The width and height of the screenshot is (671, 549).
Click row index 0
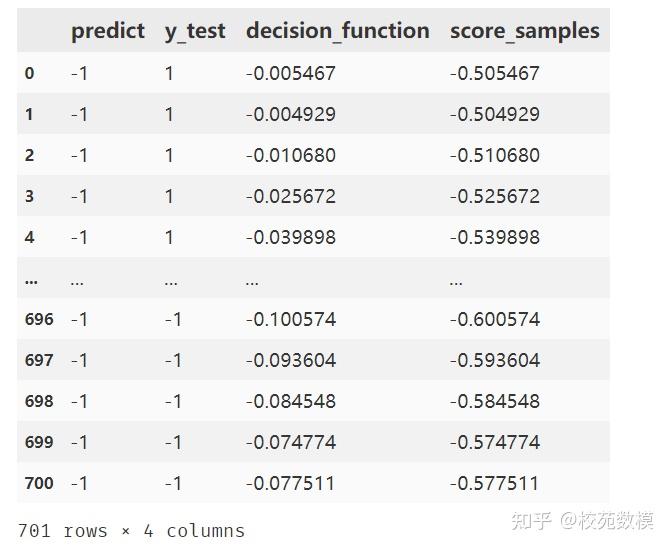[x=29, y=73]
